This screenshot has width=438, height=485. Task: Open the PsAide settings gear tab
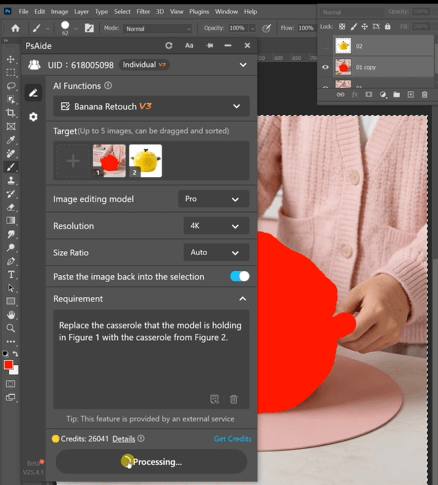tap(33, 117)
